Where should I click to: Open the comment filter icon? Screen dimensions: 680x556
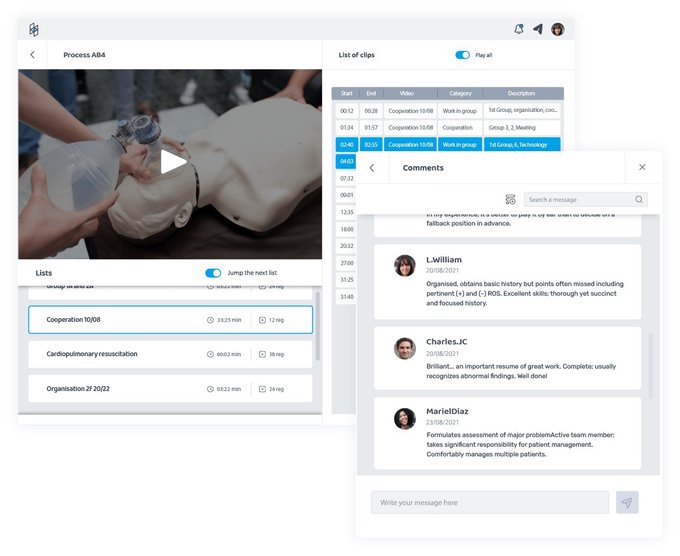pyautogui.click(x=510, y=200)
